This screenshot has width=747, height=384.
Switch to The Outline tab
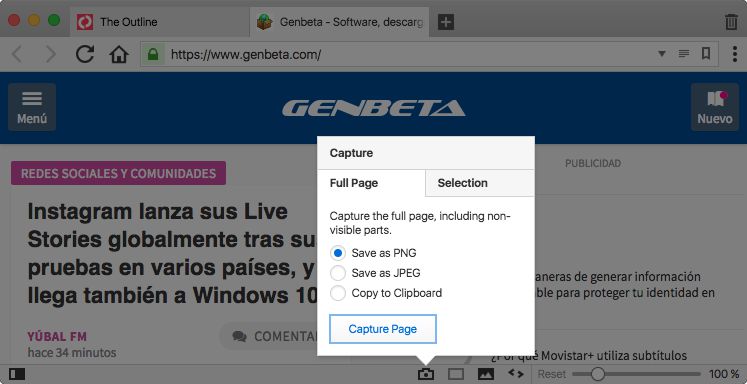coord(129,22)
